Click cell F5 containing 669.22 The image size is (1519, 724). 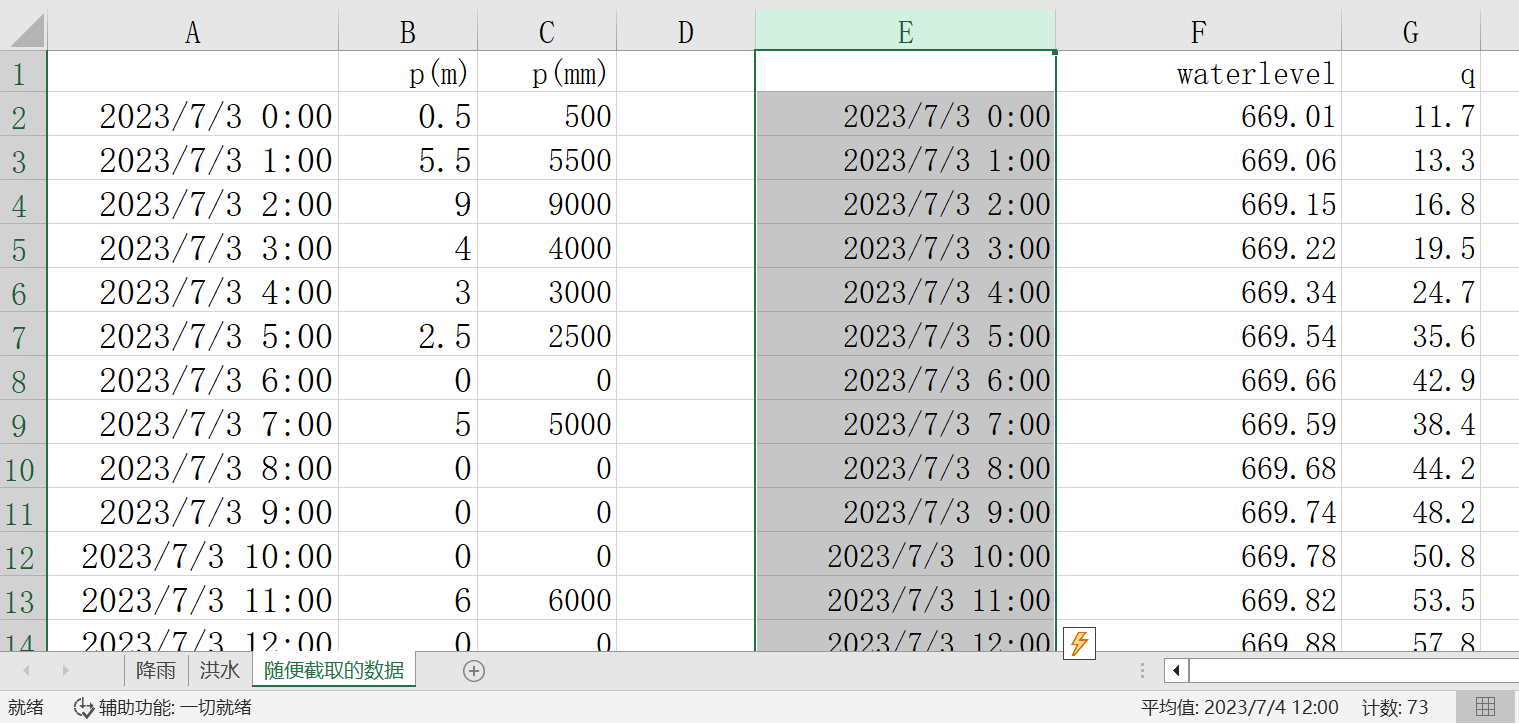(1198, 248)
